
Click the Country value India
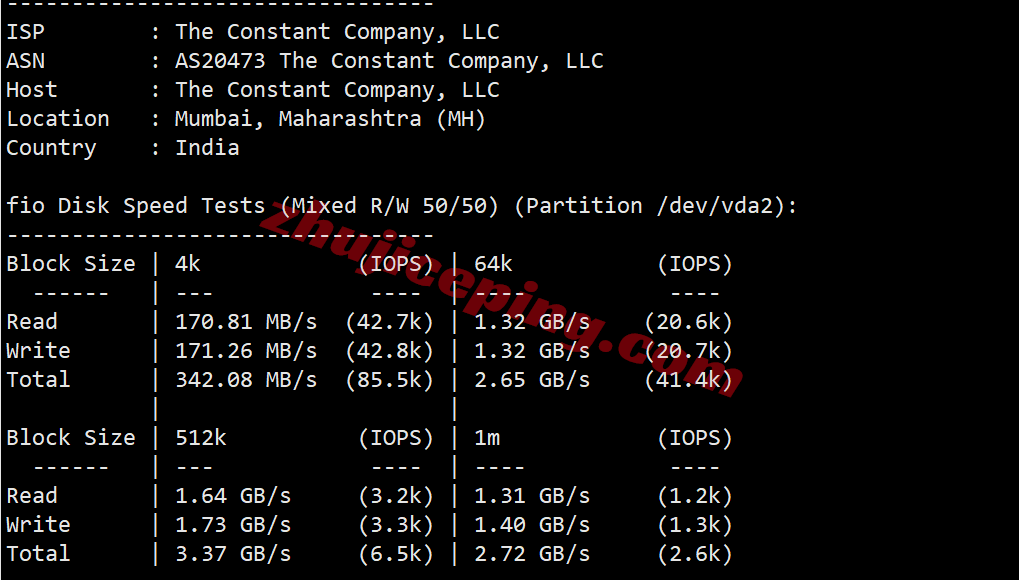tap(207, 148)
